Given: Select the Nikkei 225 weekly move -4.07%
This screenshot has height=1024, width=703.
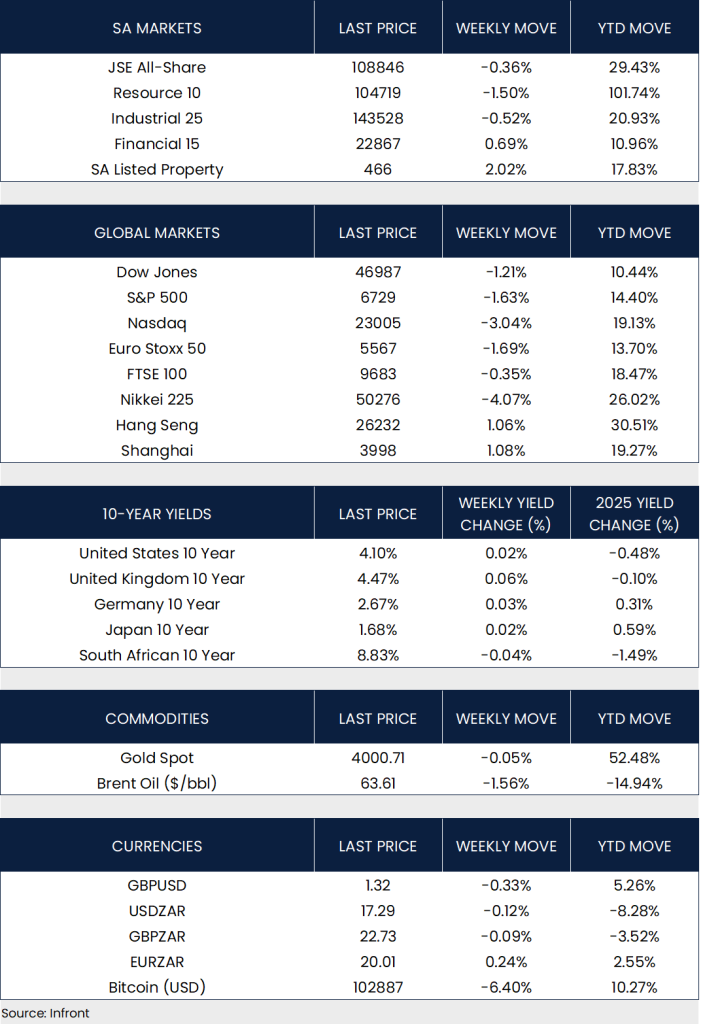Looking at the screenshot, I should 506,399.
